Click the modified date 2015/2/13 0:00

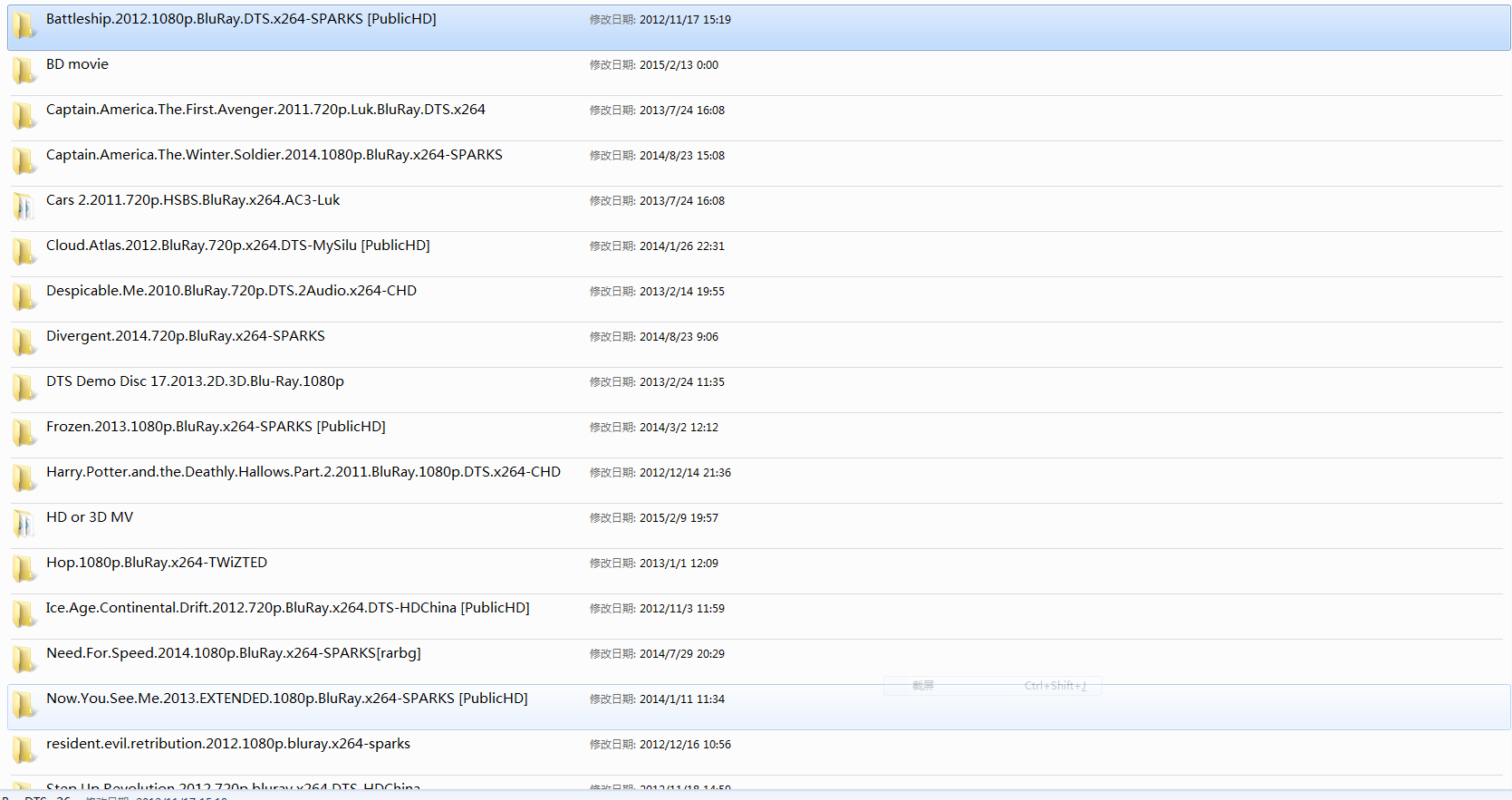tap(679, 65)
